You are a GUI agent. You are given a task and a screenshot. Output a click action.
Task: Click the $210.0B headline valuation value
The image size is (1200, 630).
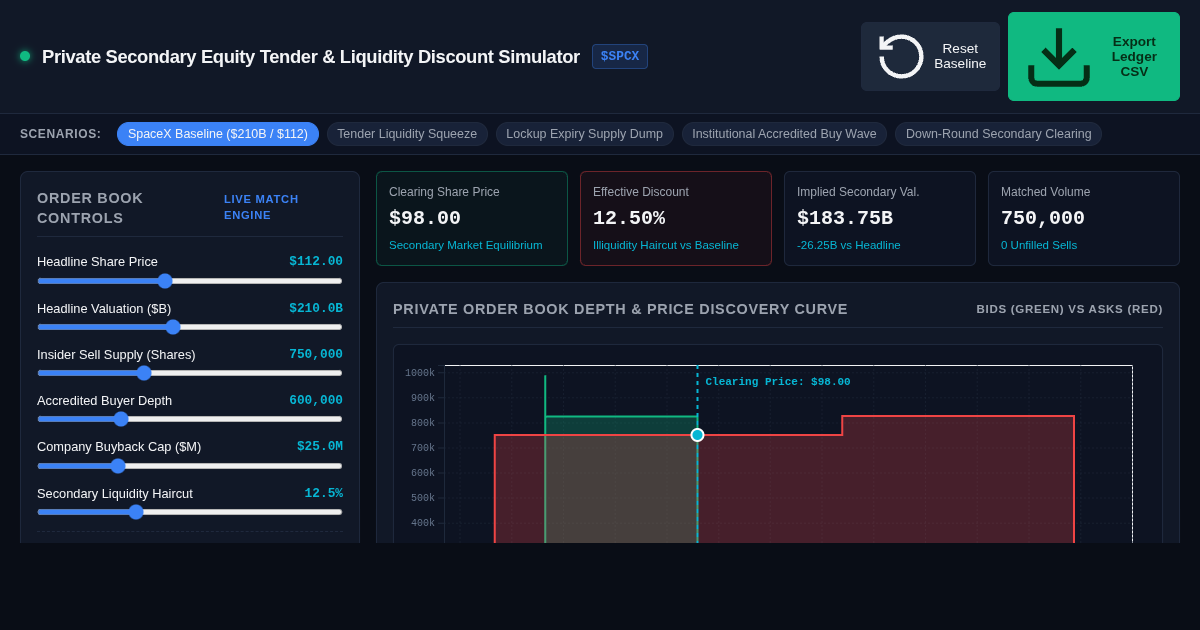(x=316, y=308)
